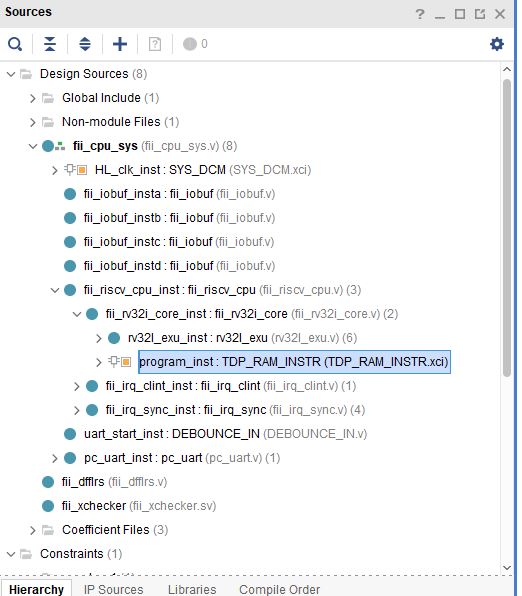Open the Libraries tab
Viewport: 522px width, 596px height.
pos(192,589)
